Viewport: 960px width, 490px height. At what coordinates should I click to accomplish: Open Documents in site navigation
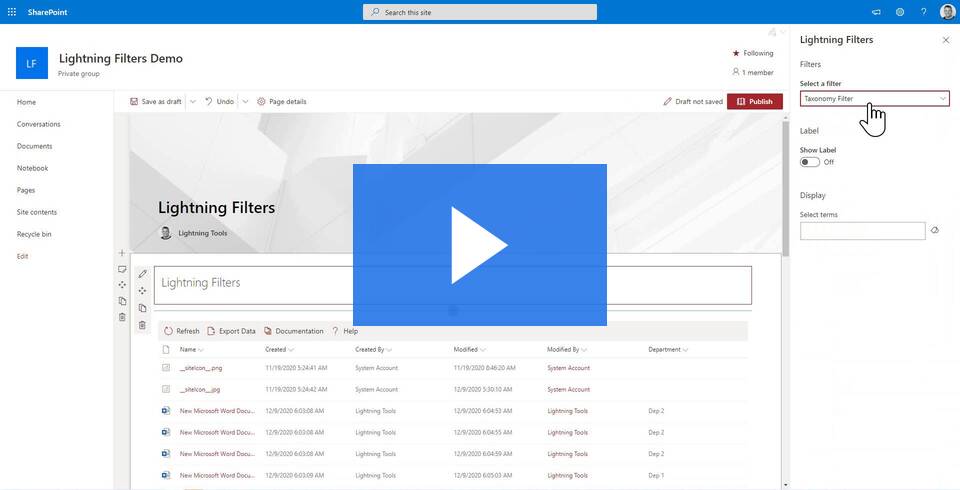click(x=34, y=146)
